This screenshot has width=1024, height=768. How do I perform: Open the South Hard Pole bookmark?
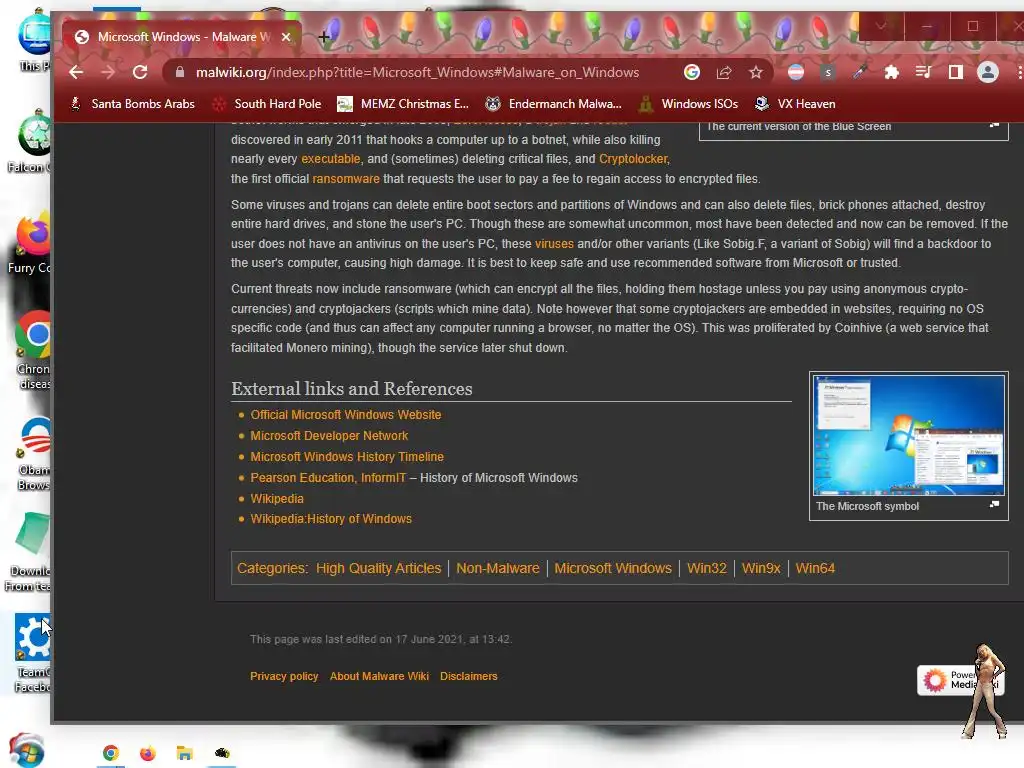[x=267, y=104]
